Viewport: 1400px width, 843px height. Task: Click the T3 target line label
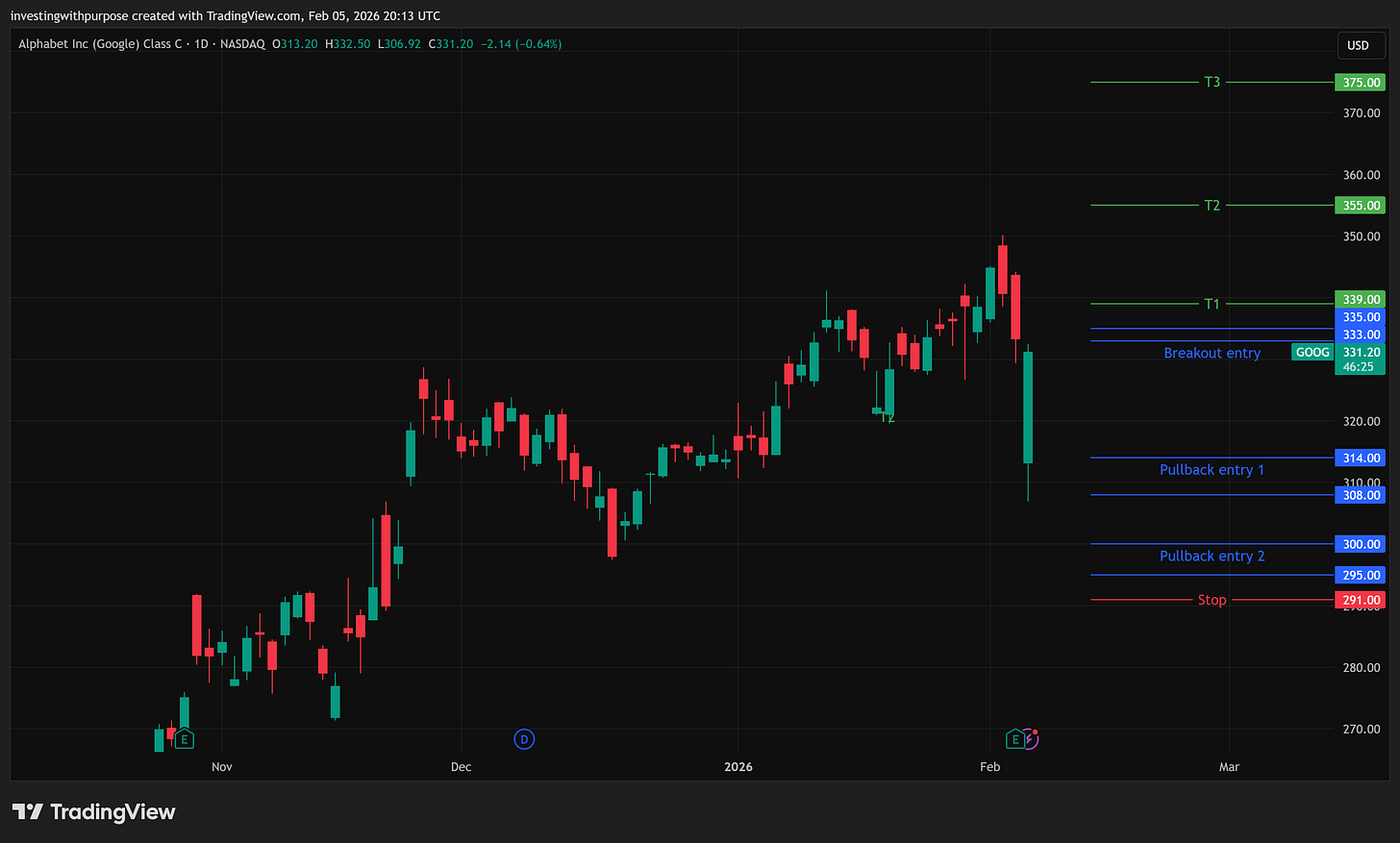(1212, 83)
